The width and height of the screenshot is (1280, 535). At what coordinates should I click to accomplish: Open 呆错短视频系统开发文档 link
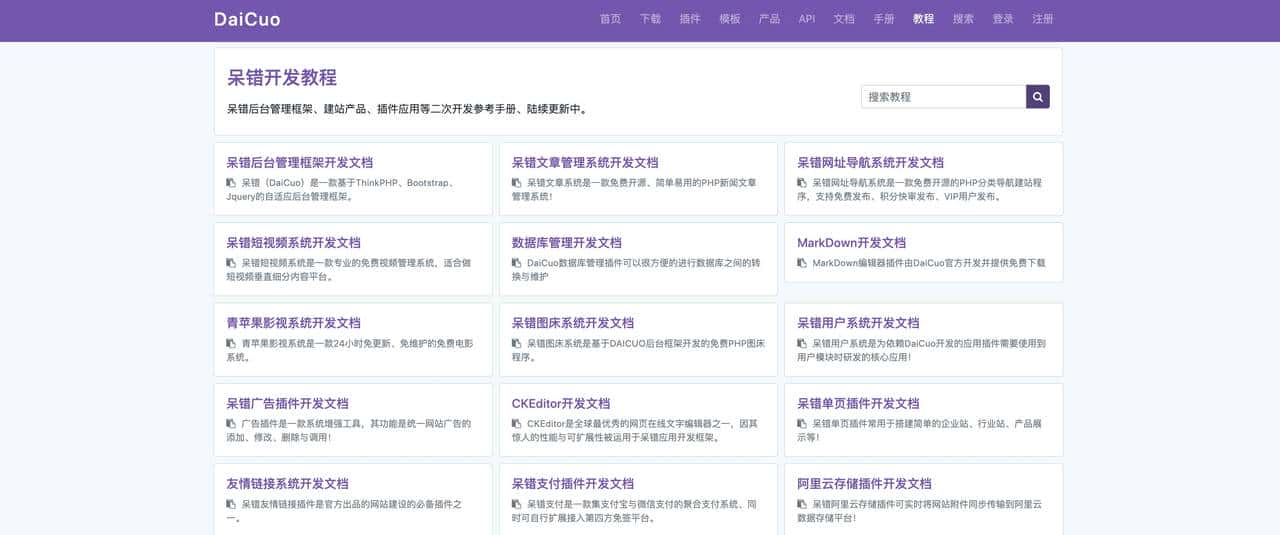point(293,242)
